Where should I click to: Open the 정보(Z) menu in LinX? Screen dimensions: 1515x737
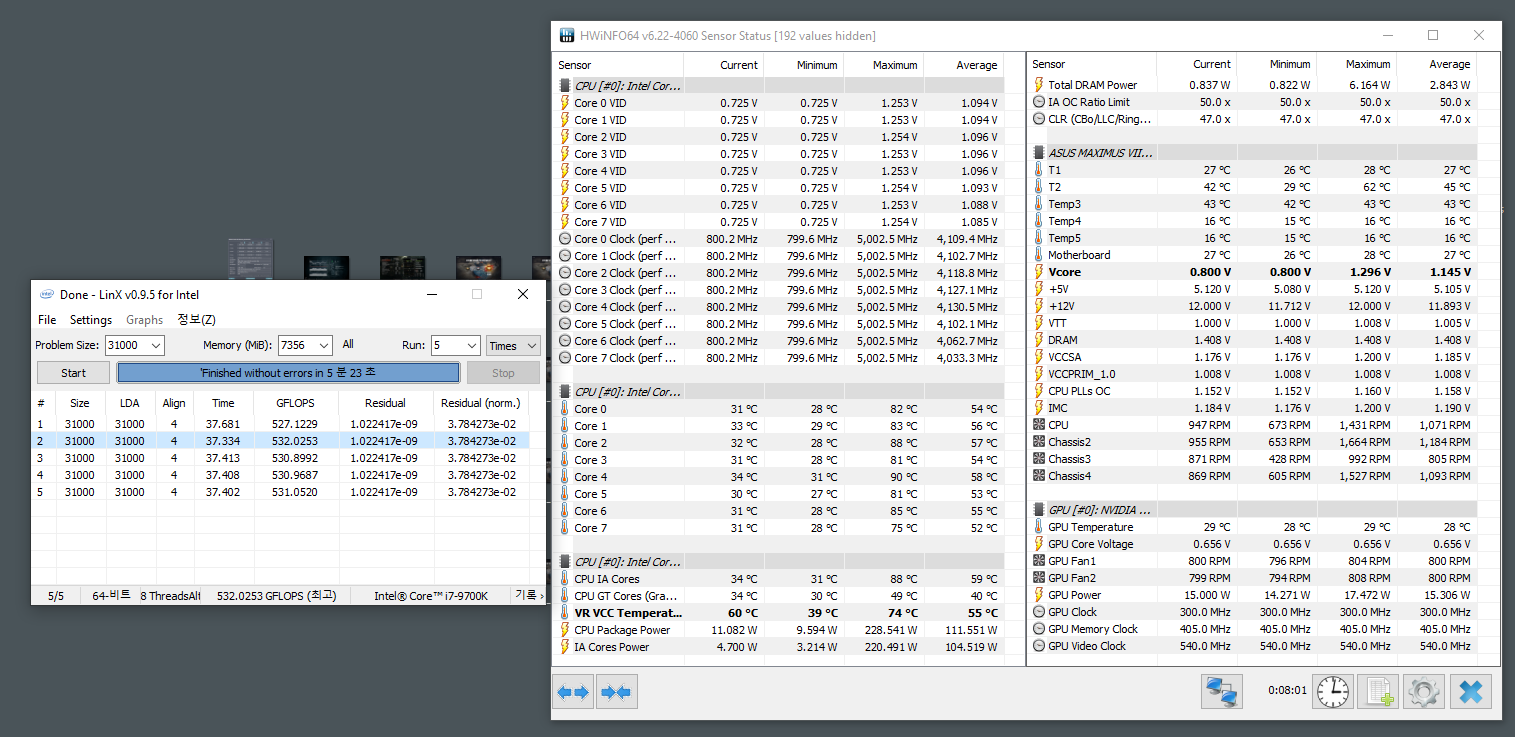click(x=197, y=320)
